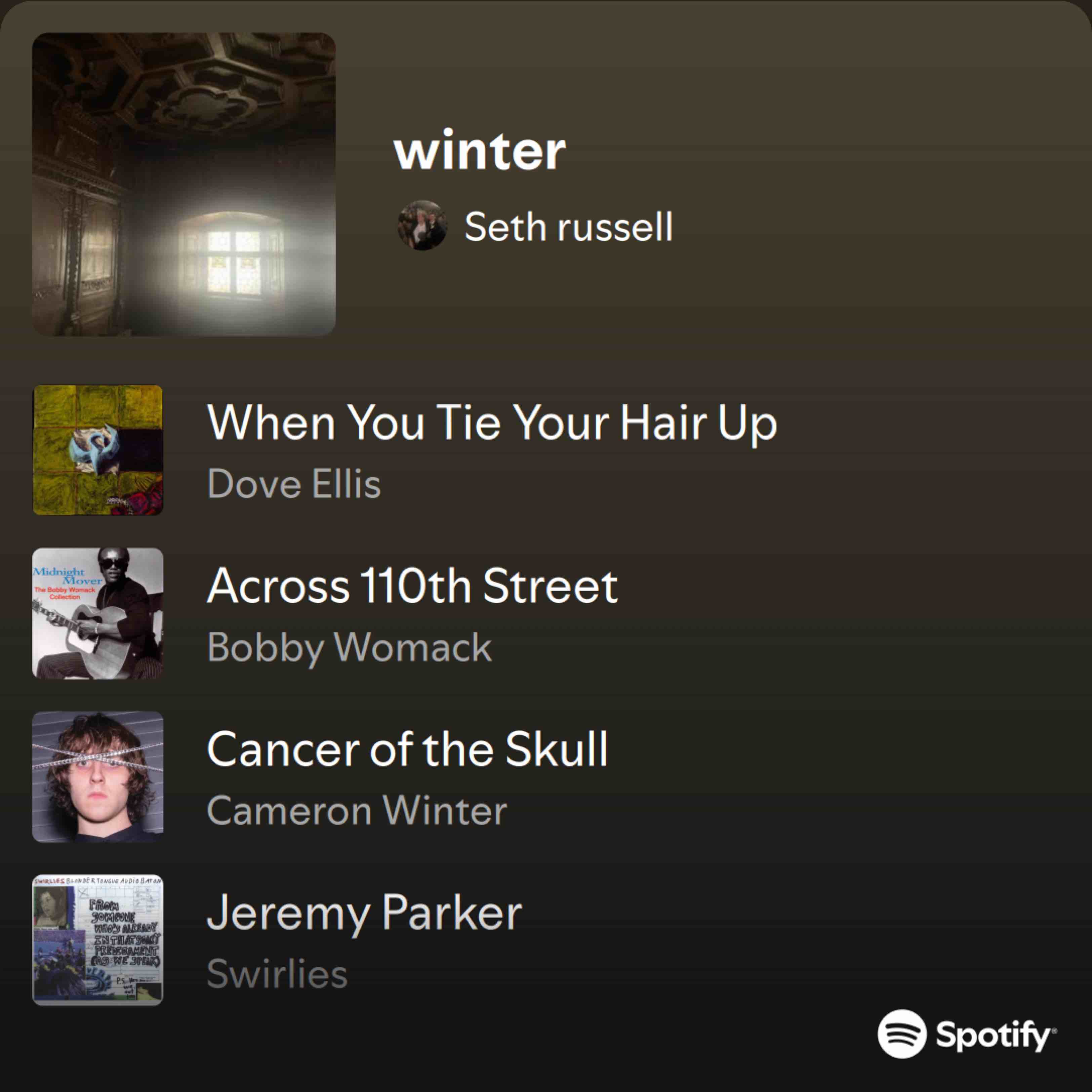
Task: Select the Midnight Mover album cover
Action: pyautogui.click(x=98, y=613)
